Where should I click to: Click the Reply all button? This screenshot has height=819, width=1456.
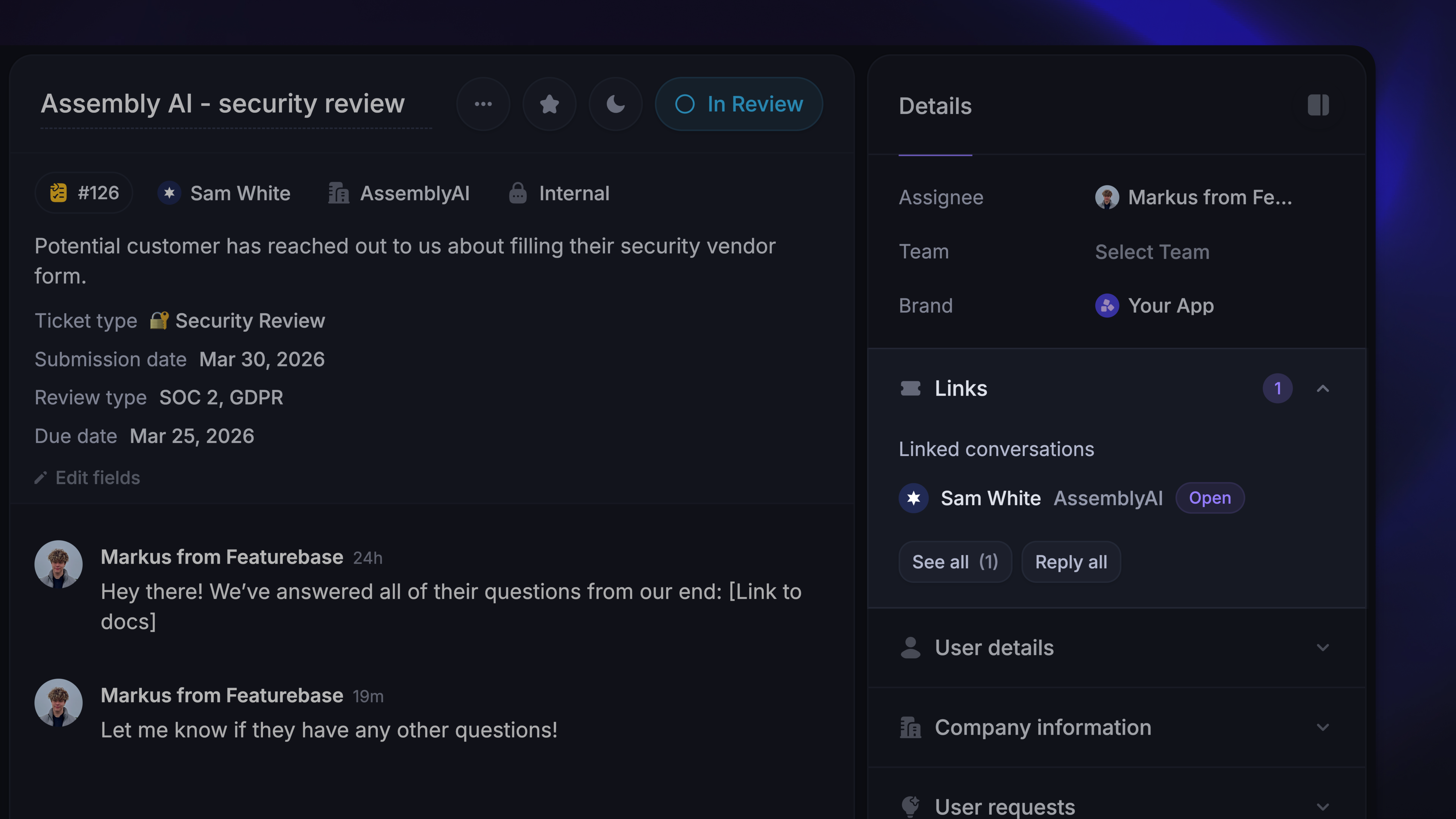[1071, 562]
